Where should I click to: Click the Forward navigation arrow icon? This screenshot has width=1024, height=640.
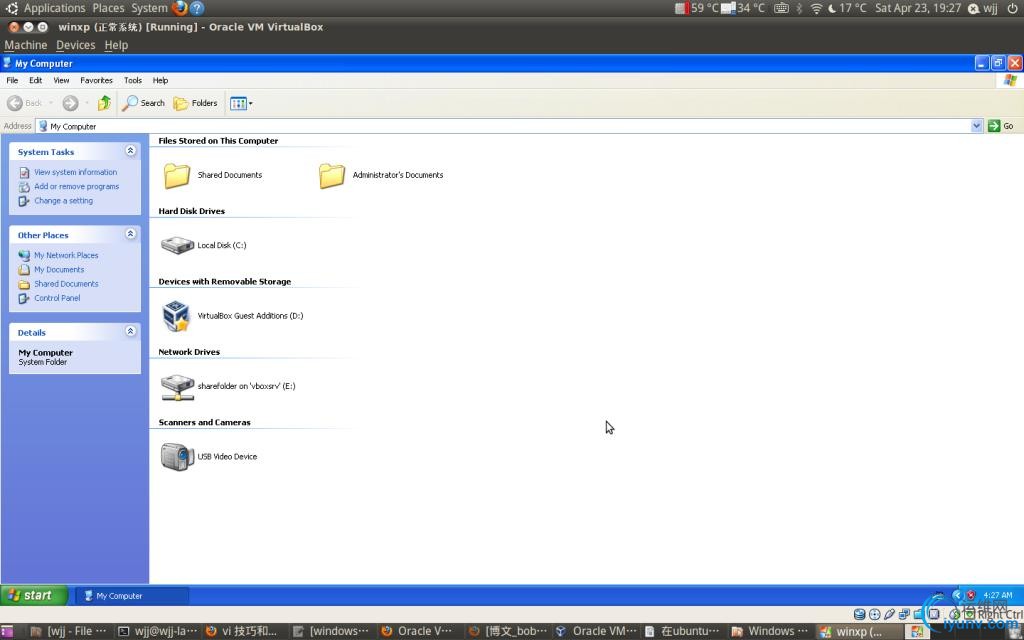[x=70, y=103]
